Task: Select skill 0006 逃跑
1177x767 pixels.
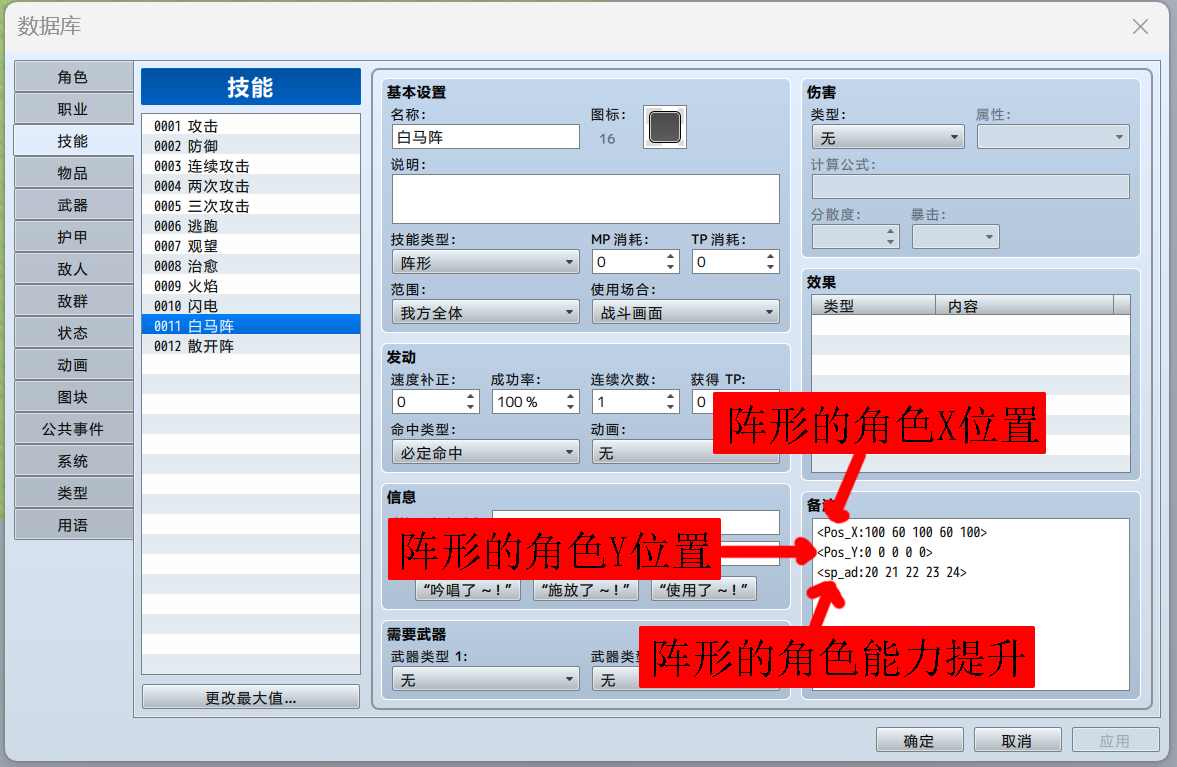Action: click(251, 226)
